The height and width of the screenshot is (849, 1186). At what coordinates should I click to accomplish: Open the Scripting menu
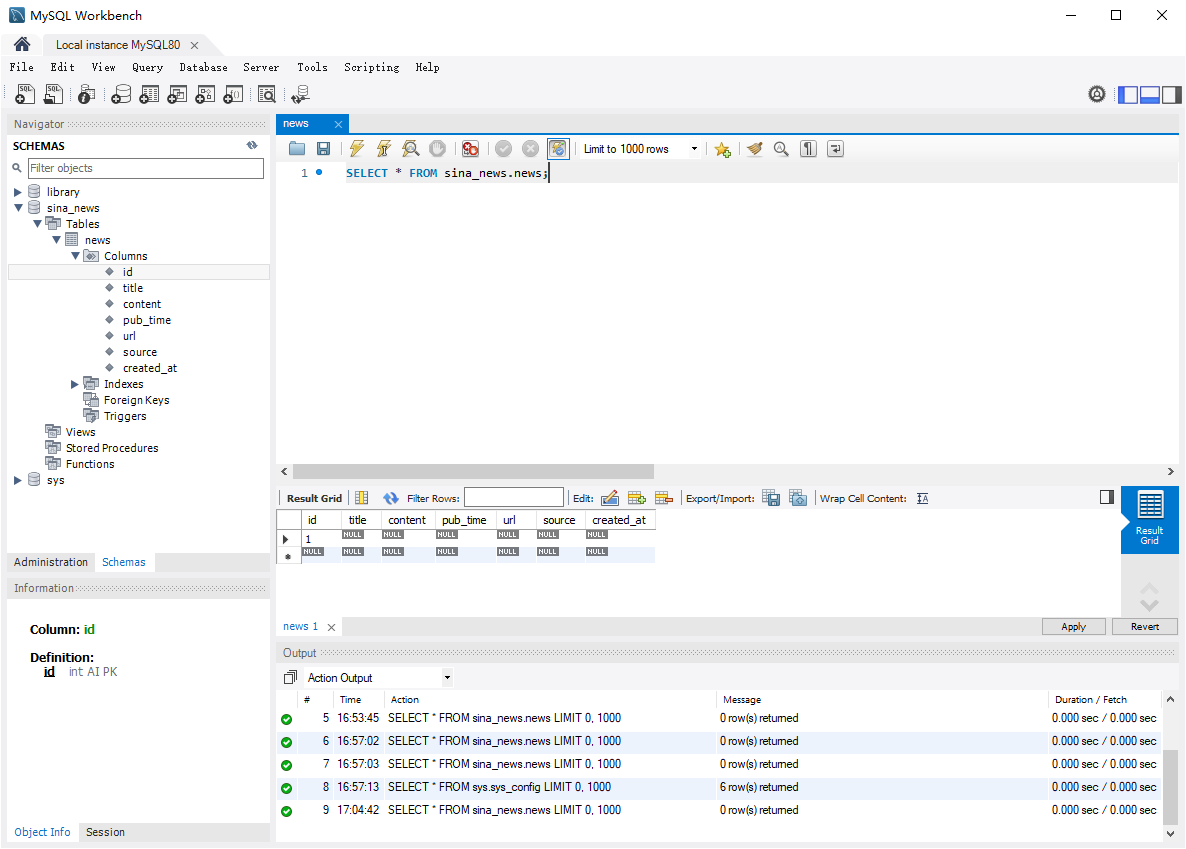point(371,67)
